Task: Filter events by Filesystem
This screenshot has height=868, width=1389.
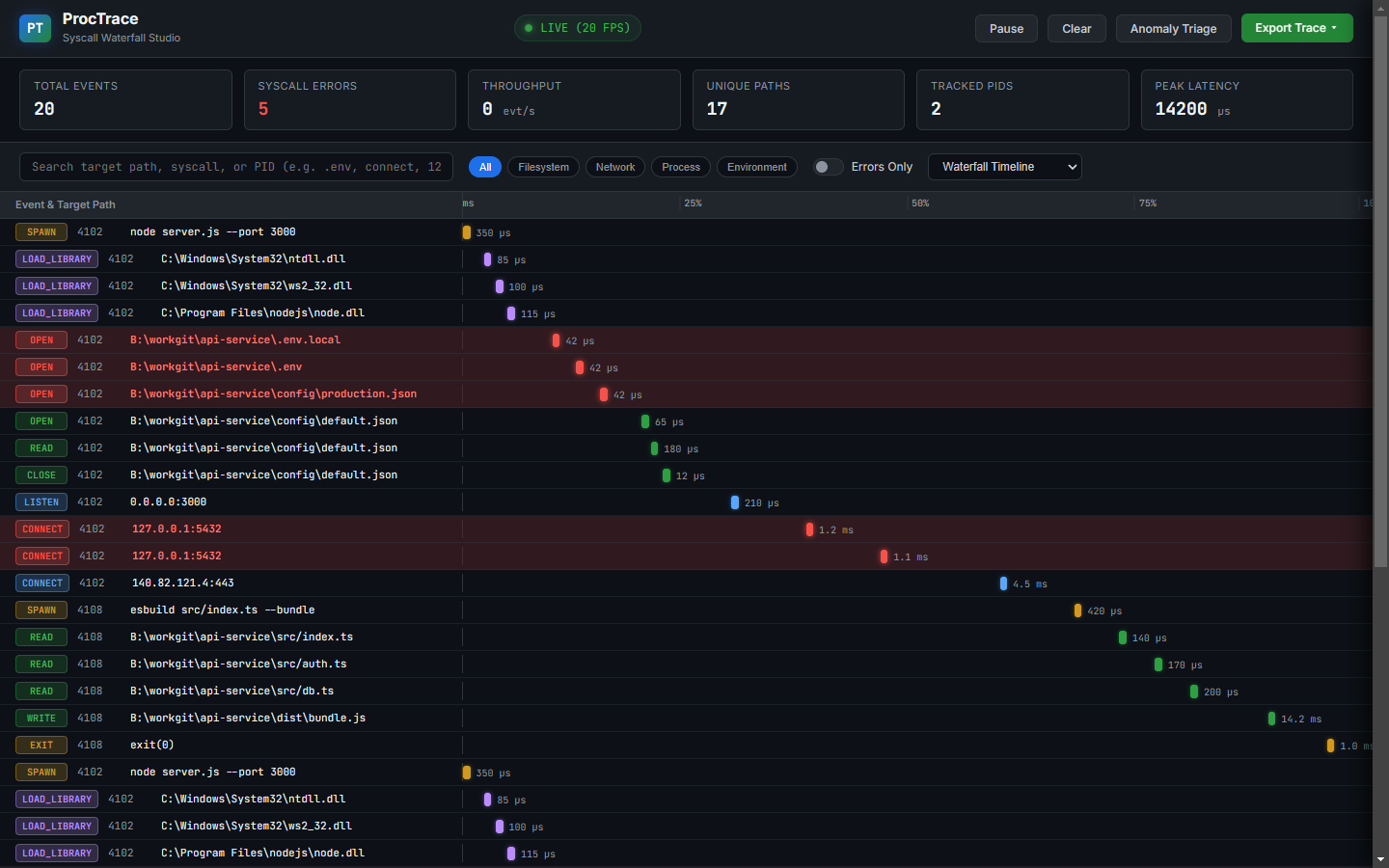Action: click(543, 167)
